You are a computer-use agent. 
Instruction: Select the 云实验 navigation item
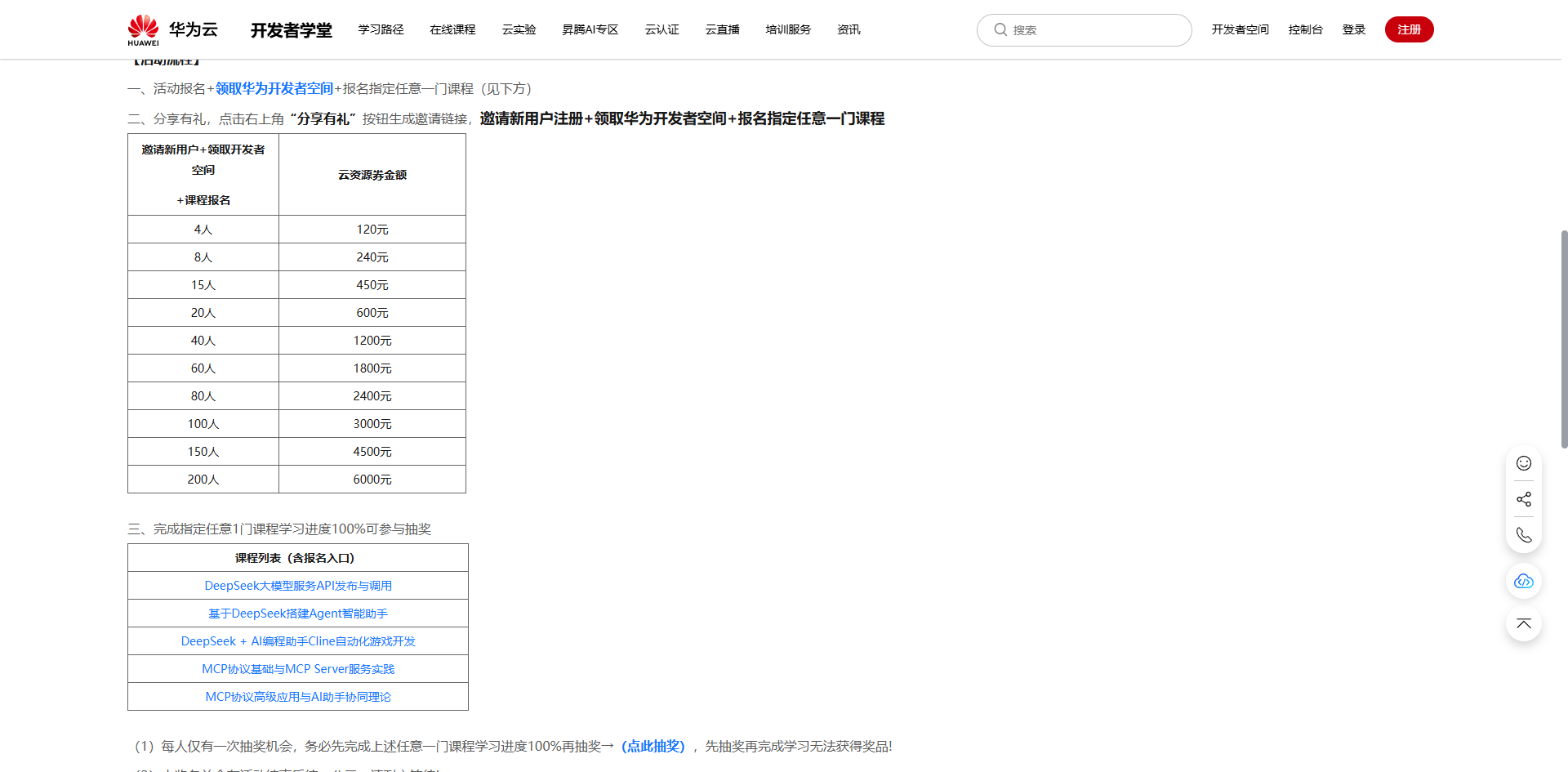click(x=519, y=30)
